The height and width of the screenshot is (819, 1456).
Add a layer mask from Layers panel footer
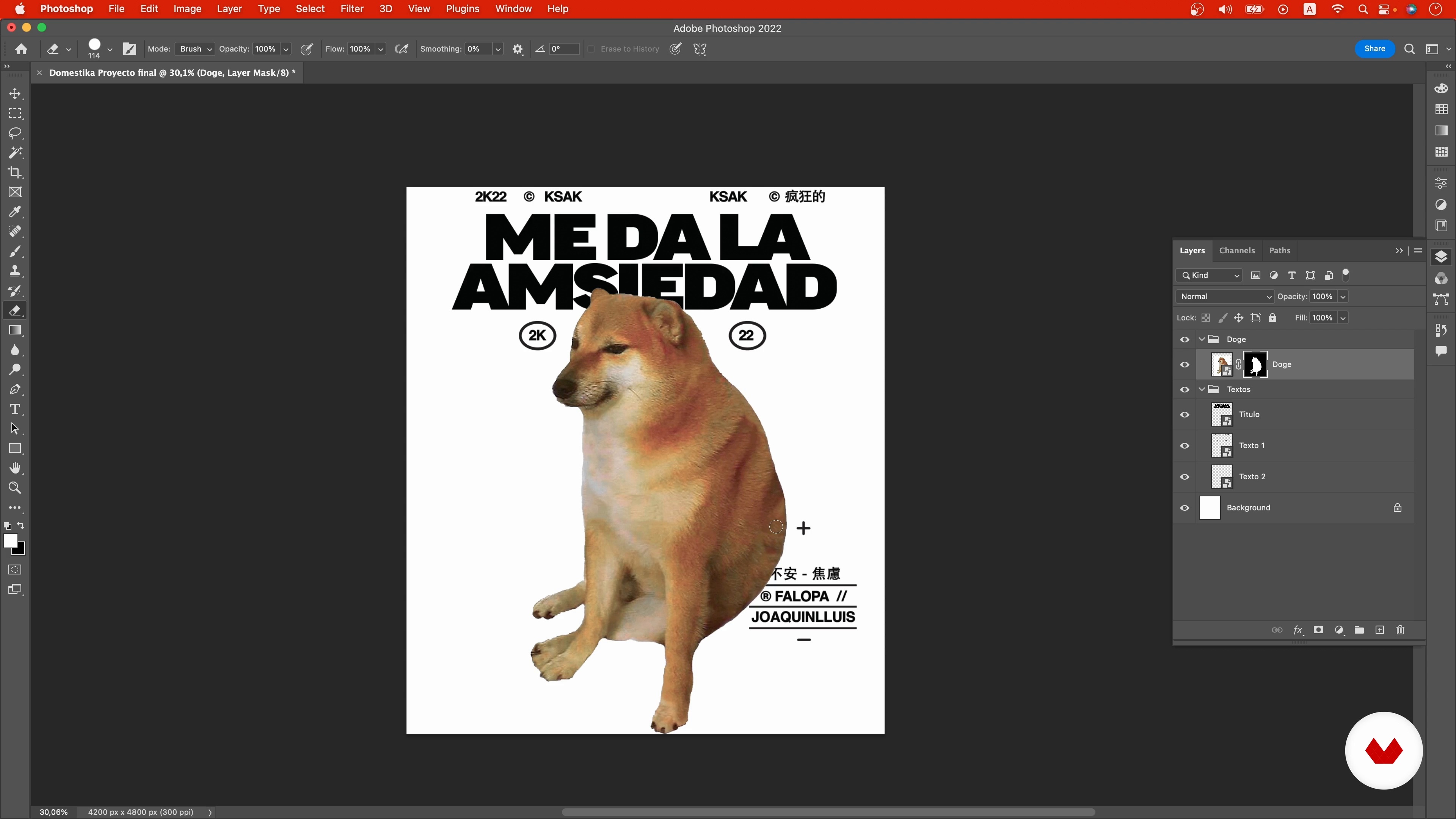click(x=1318, y=630)
